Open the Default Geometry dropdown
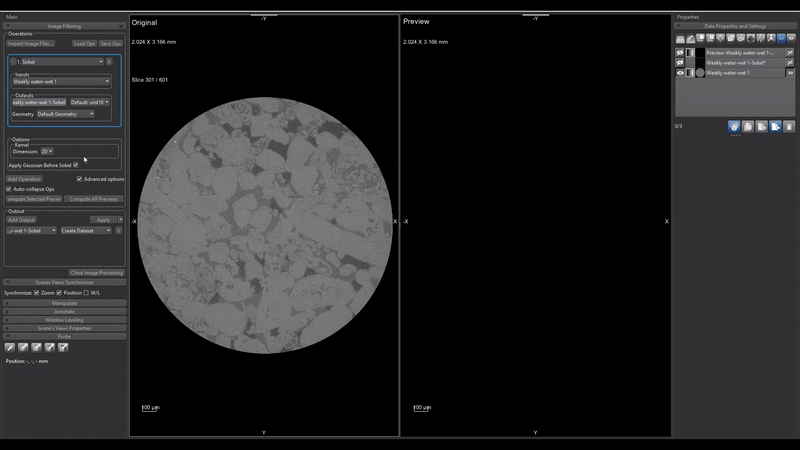This screenshot has height=450, width=800. (66, 114)
